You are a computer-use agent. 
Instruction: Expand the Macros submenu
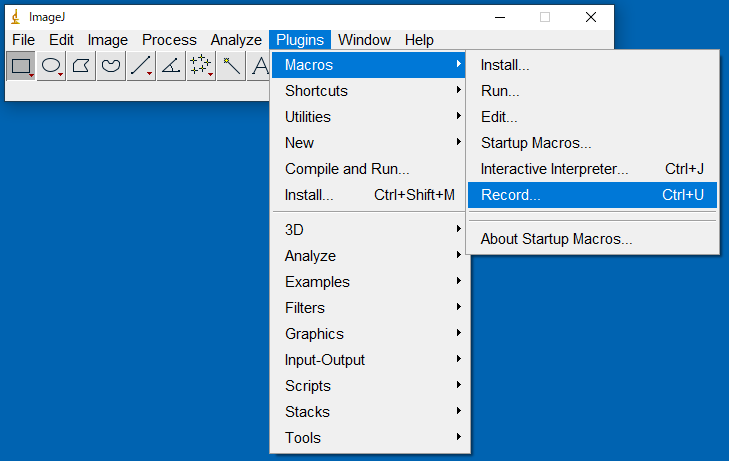click(x=370, y=65)
